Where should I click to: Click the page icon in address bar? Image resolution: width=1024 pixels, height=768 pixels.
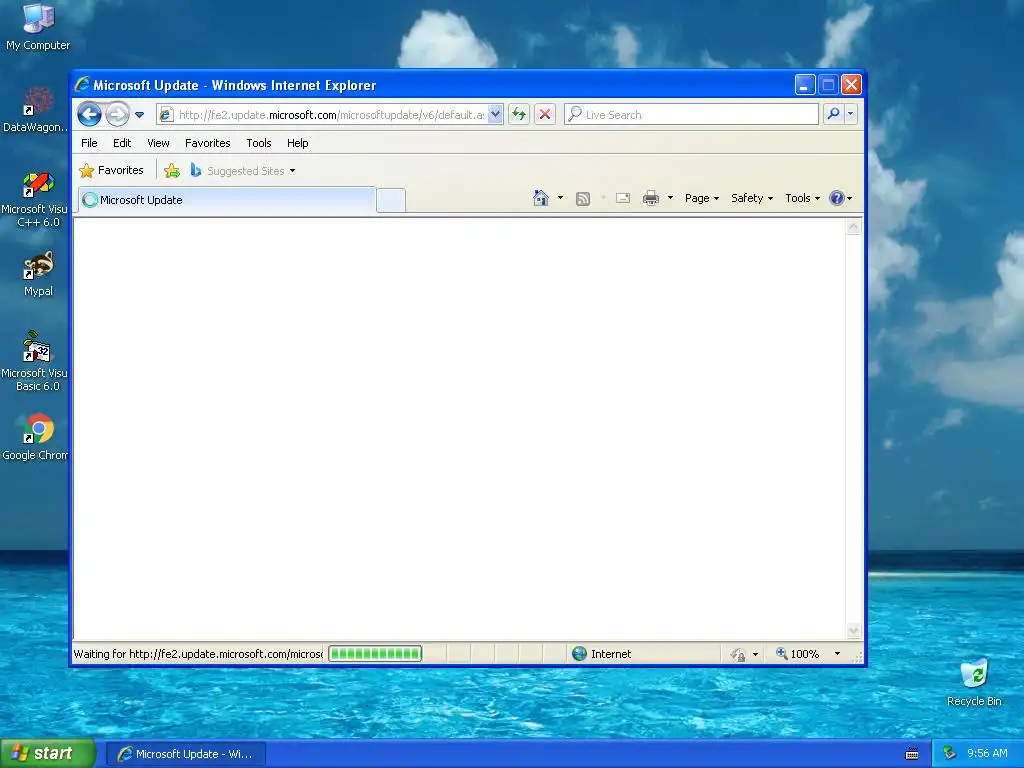coord(166,115)
